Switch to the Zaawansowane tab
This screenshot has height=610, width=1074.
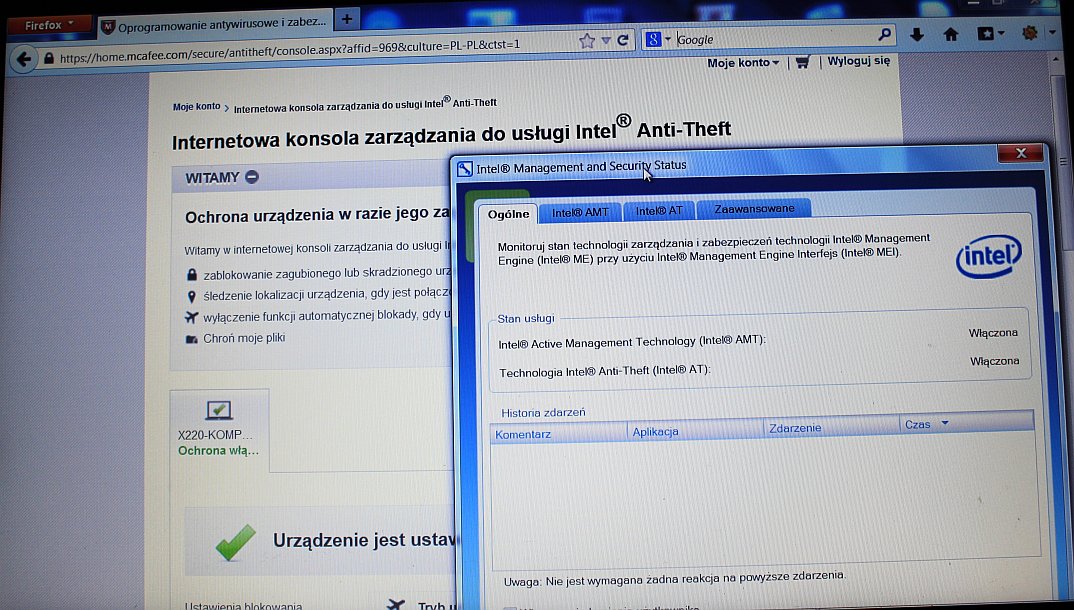(754, 208)
